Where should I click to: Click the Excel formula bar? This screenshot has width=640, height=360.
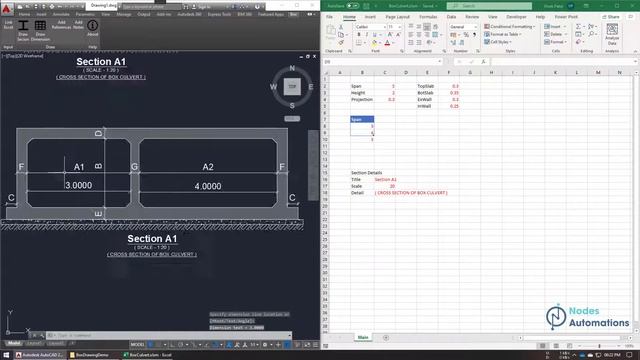pyautogui.click(x=563, y=62)
